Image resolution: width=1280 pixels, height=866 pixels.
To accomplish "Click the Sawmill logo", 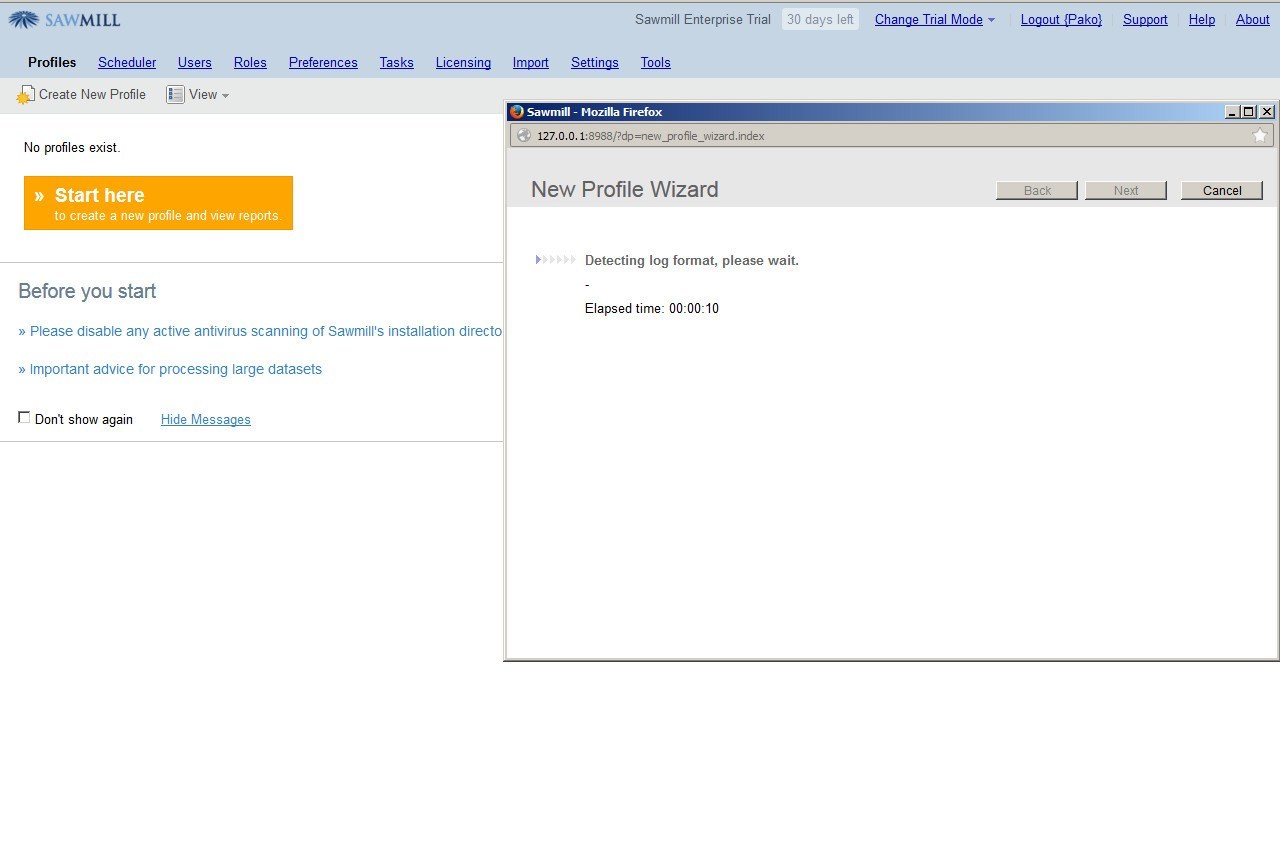I will (64, 19).
